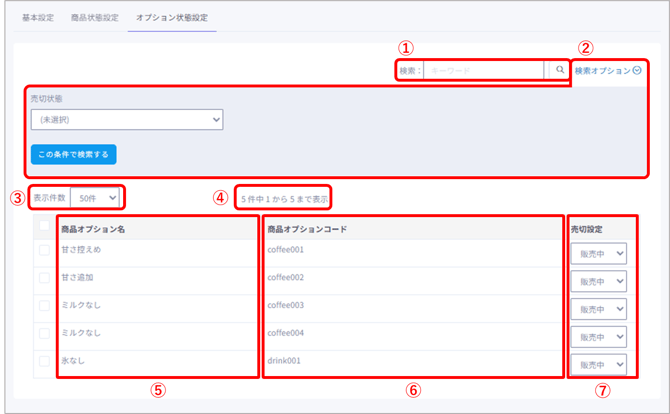The image size is (670, 414).
Task: Open the 売切状態 (未選択) dropdown
Action: (x=126, y=120)
